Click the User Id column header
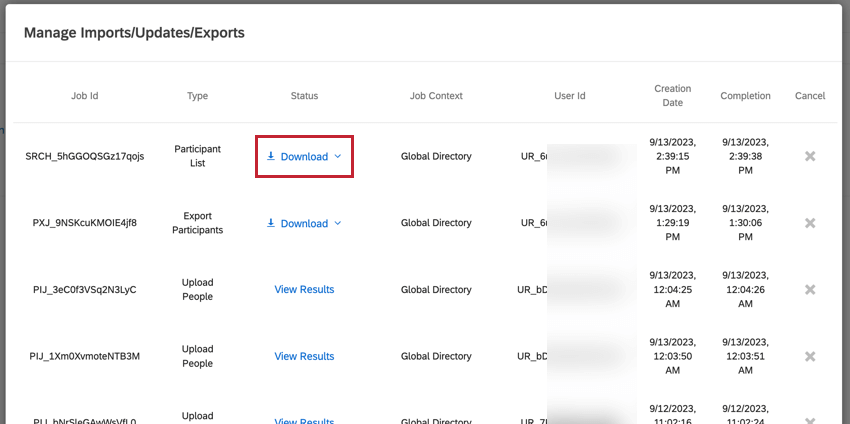This screenshot has width=850, height=424. pos(570,96)
